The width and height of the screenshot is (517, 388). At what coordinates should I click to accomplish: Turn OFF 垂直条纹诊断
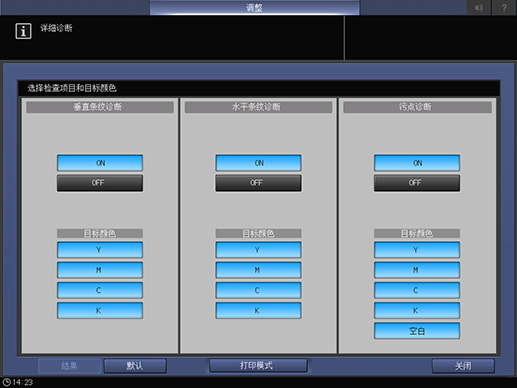pos(100,183)
